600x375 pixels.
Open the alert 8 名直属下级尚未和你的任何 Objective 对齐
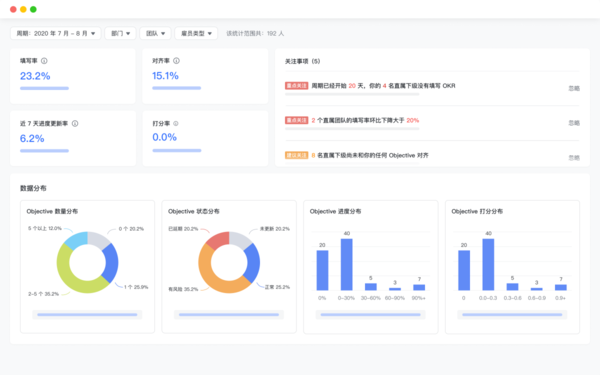pyautogui.click(x=370, y=155)
